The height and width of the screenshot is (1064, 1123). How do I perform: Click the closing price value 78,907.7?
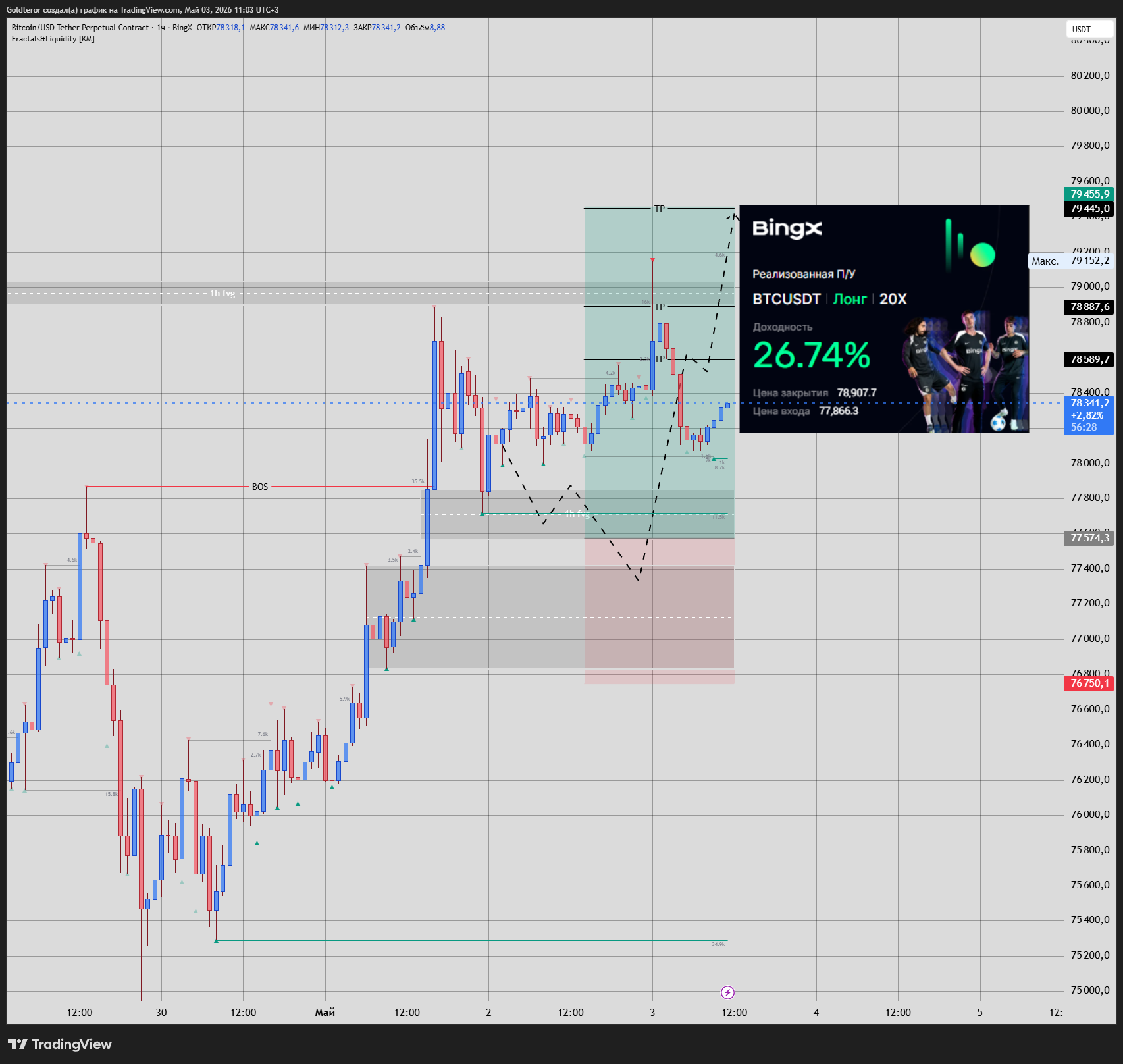point(856,393)
